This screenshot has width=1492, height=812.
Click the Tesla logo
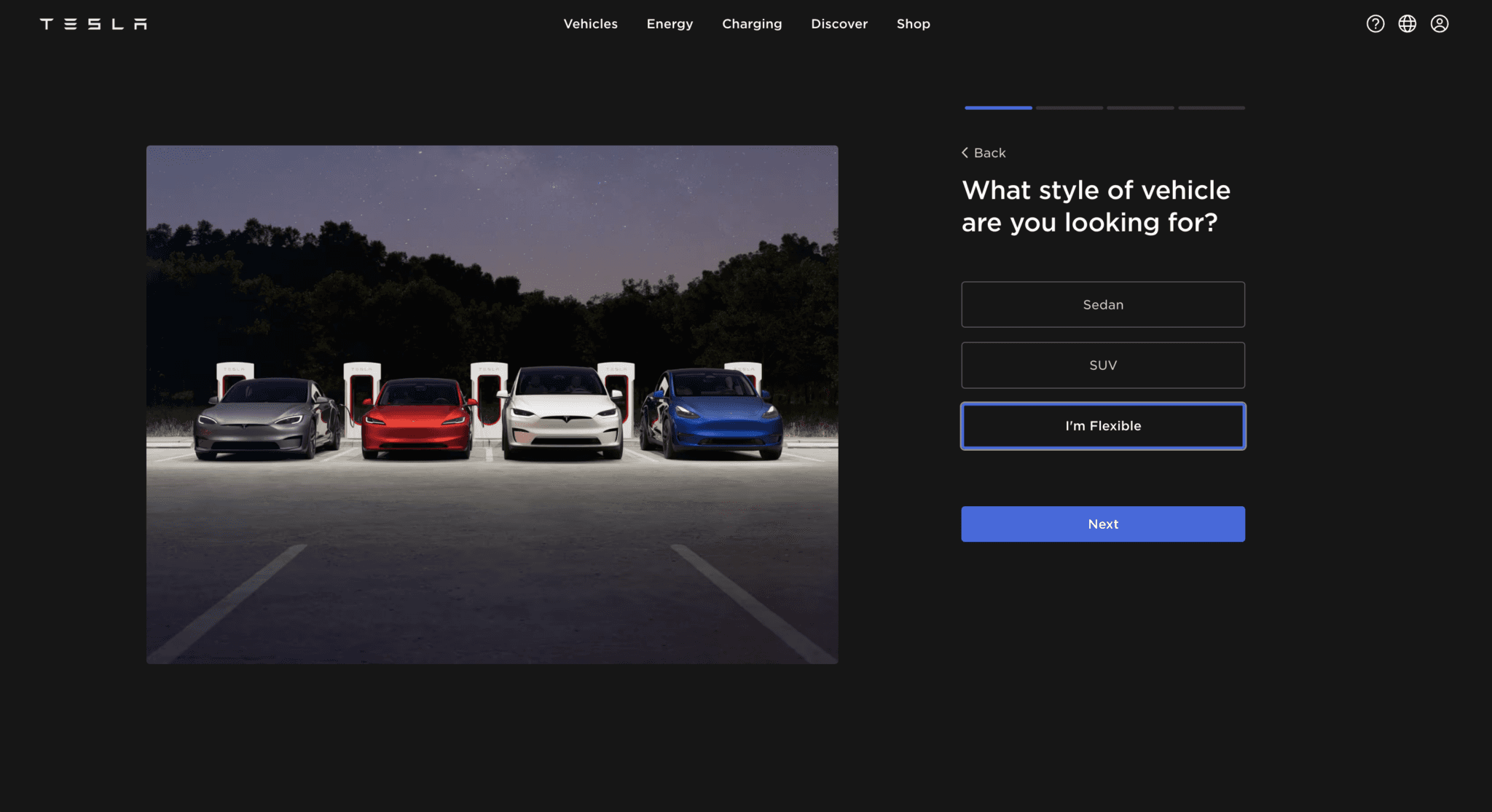click(93, 24)
